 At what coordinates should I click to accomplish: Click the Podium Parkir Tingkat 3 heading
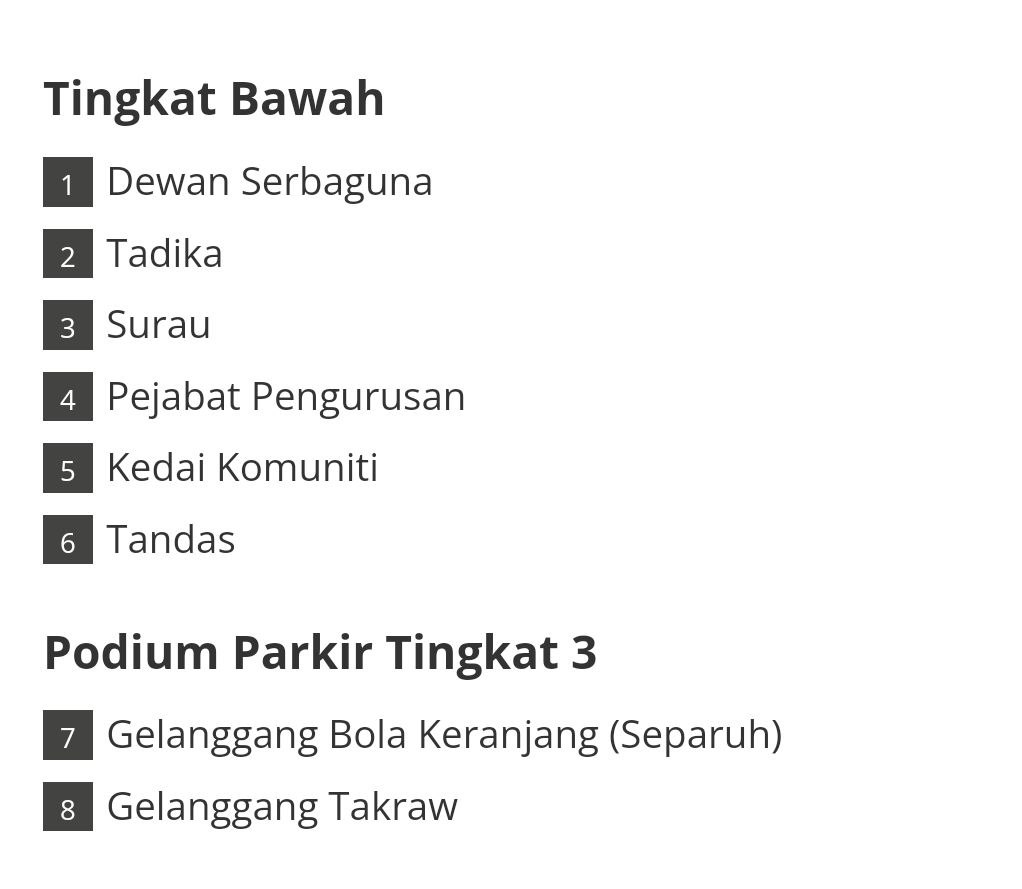click(x=320, y=652)
